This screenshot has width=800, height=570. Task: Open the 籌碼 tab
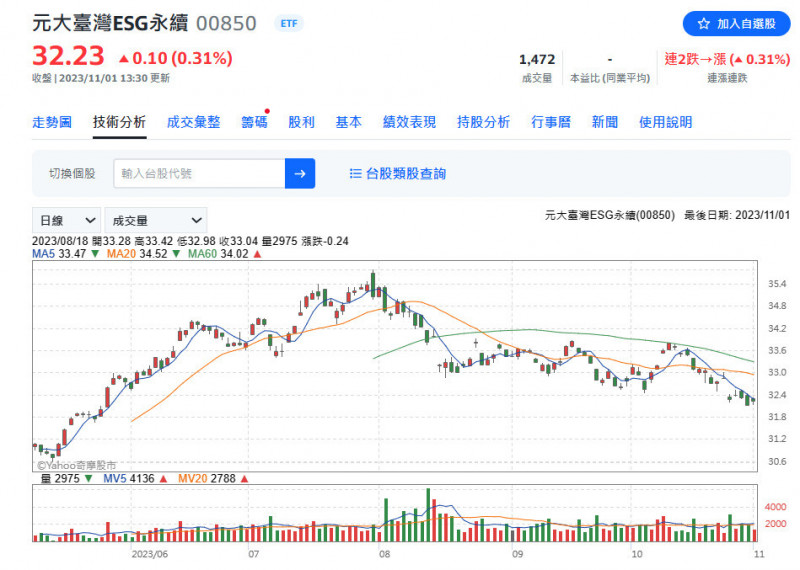[x=254, y=122]
